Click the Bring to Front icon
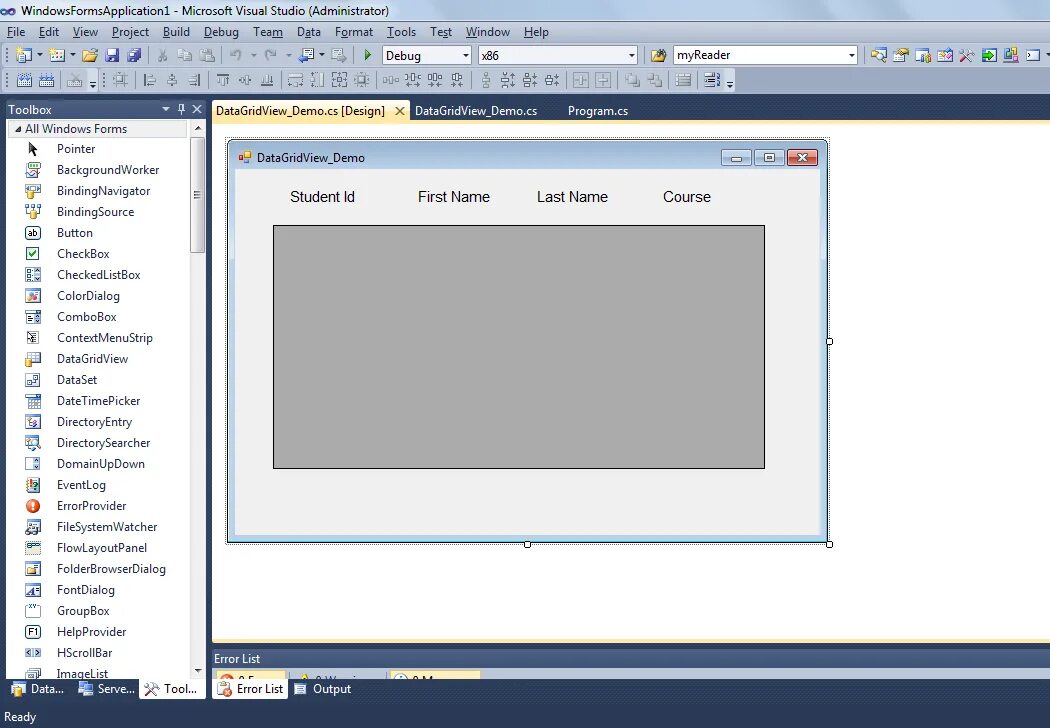Screen dimensions: 1050x728 click(632, 80)
